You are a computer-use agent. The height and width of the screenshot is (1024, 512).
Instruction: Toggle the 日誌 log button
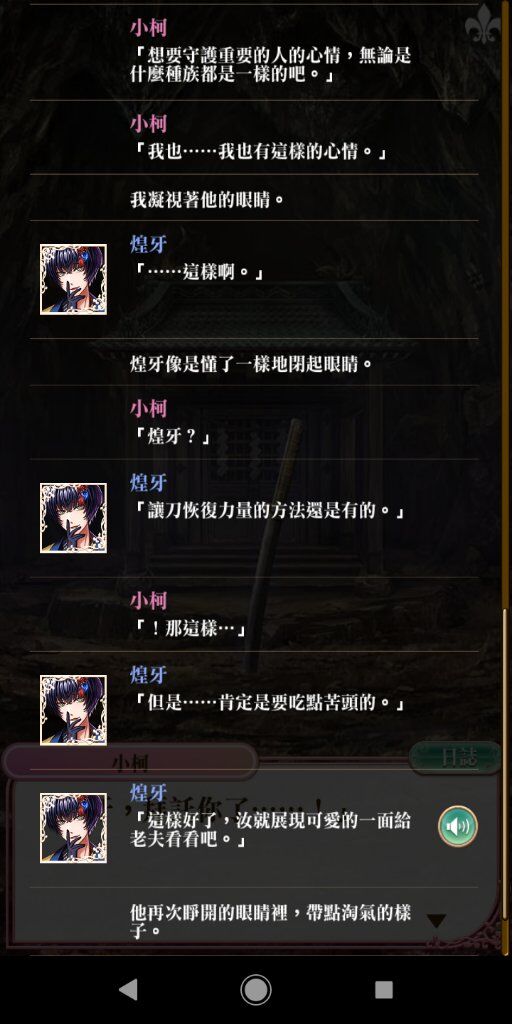click(456, 758)
